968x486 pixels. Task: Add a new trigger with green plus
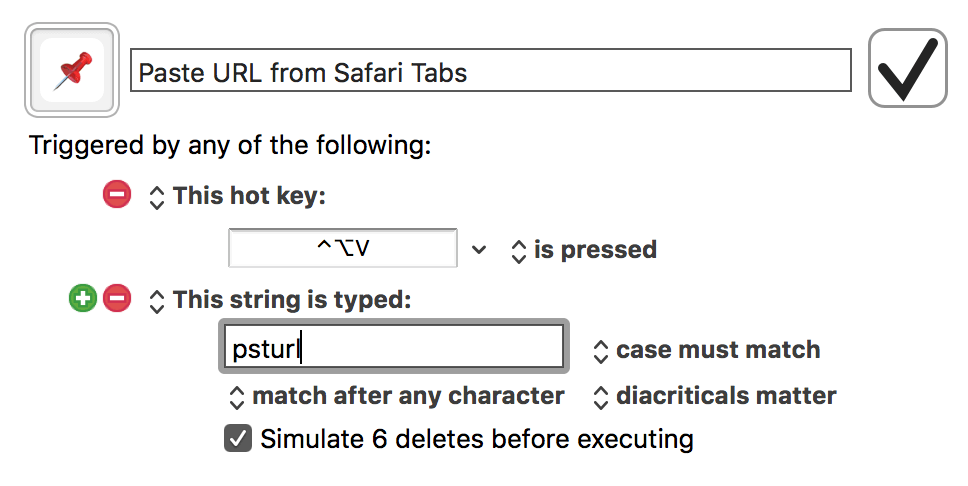[x=83, y=298]
